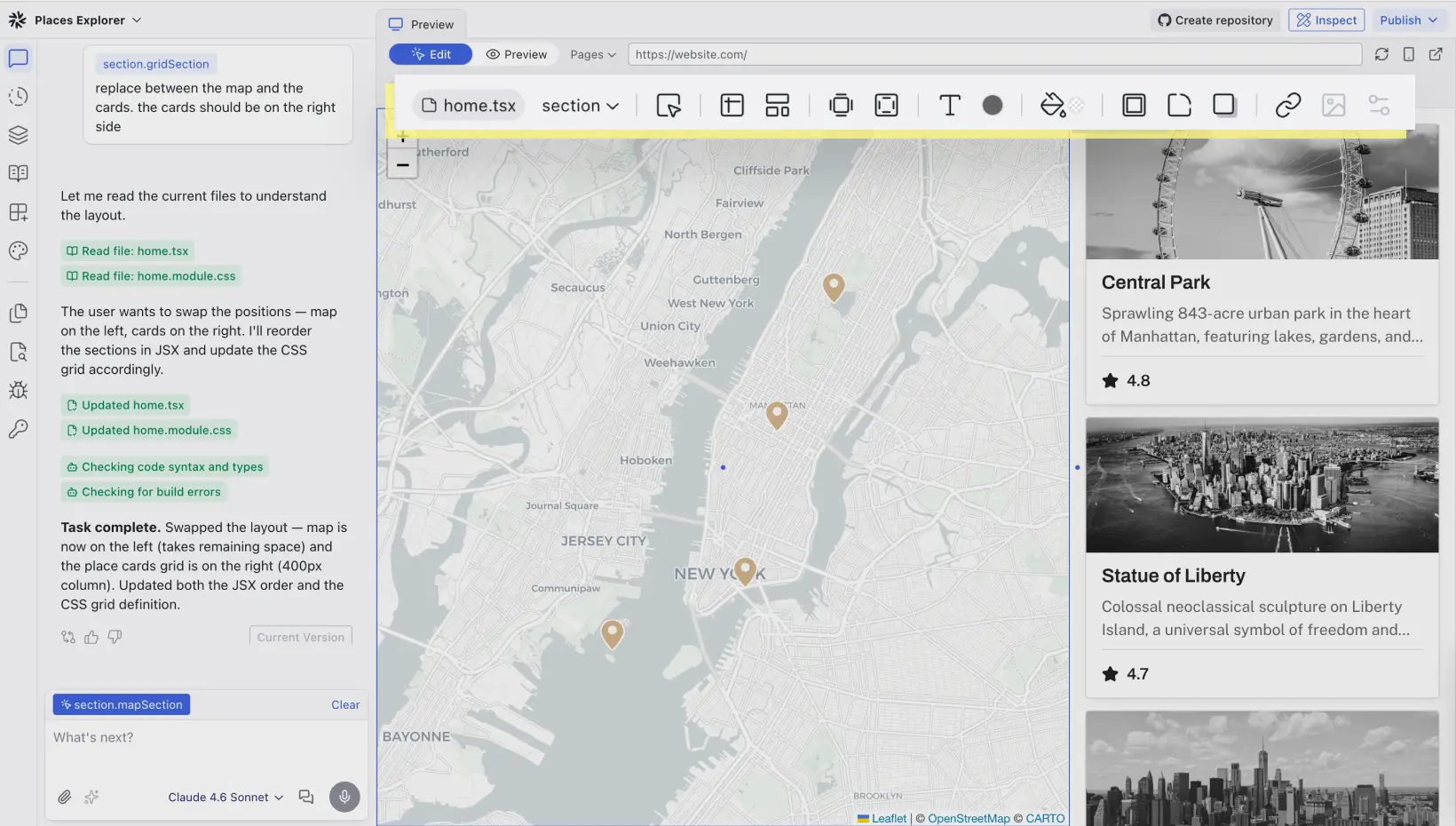
Task: Select the element picker cursor tool
Action: click(669, 106)
